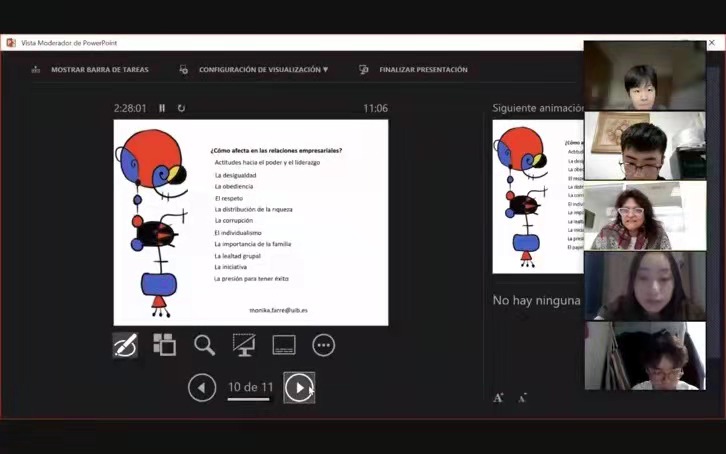Click slide line 'La corrupción'
Screen dimensions: 726x454
tap(234, 221)
